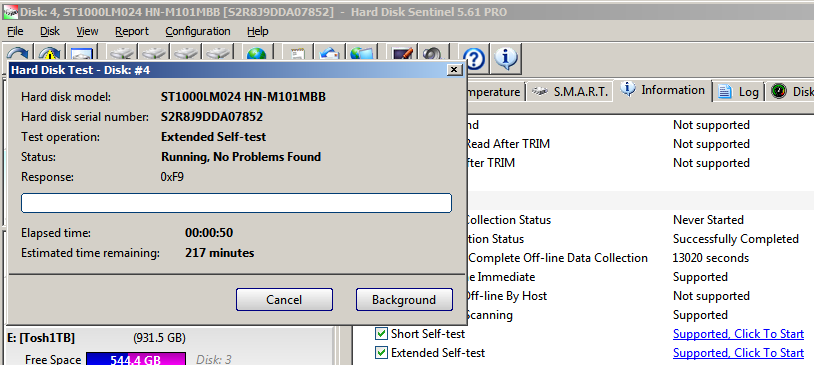The height and width of the screenshot is (365, 814).
Task: Click the disk icon on the S.M.A.R.T. tab
Action: [x=540, y=92]
